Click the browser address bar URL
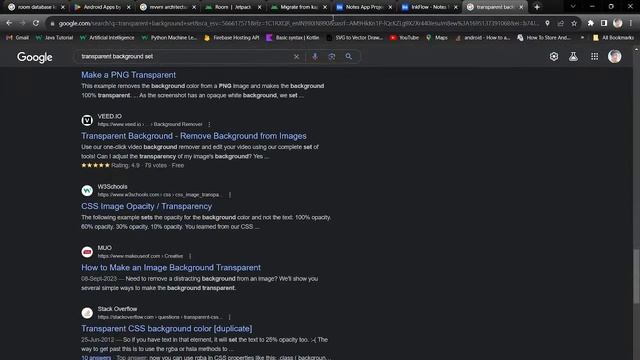This screenshot has width=640, height=360. (298, 24)
